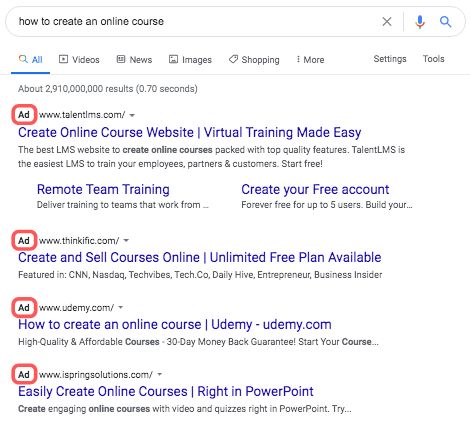Expand dropdown arrow next to talentlms.com URL
Viewport: 470px width, 425px height.
point(132,115)
